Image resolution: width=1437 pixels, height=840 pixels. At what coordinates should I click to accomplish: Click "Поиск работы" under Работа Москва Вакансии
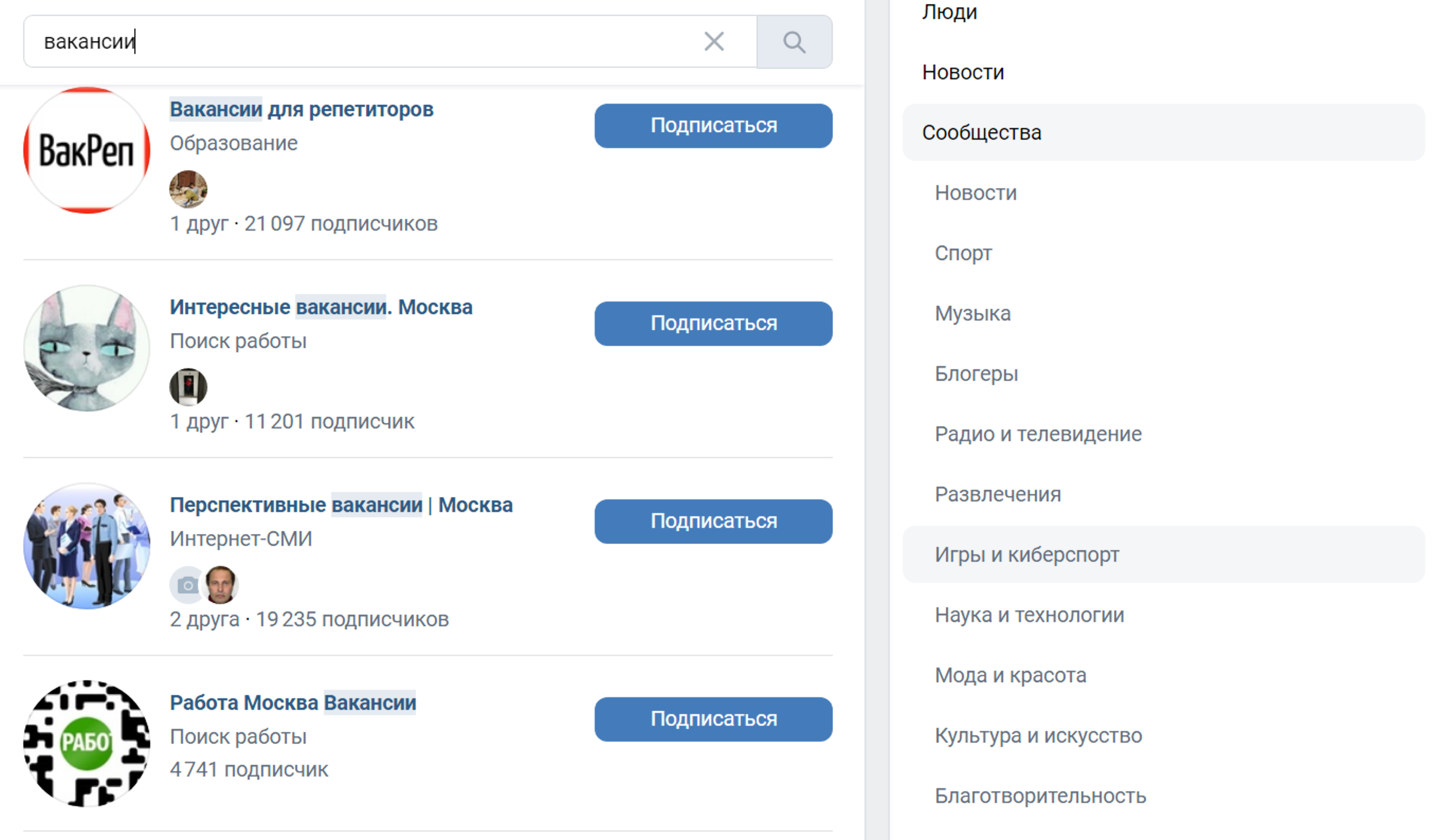pos(239,737)
